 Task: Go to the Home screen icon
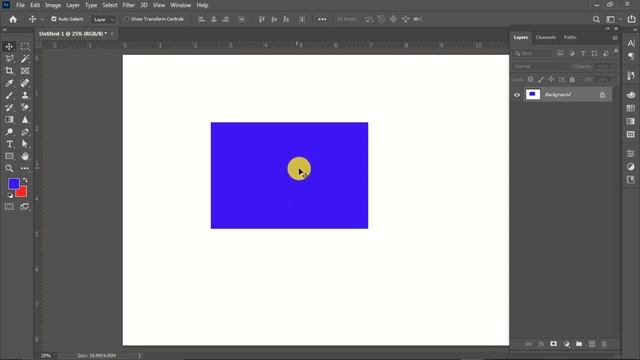pyautogui.click(x=13, y=19)
